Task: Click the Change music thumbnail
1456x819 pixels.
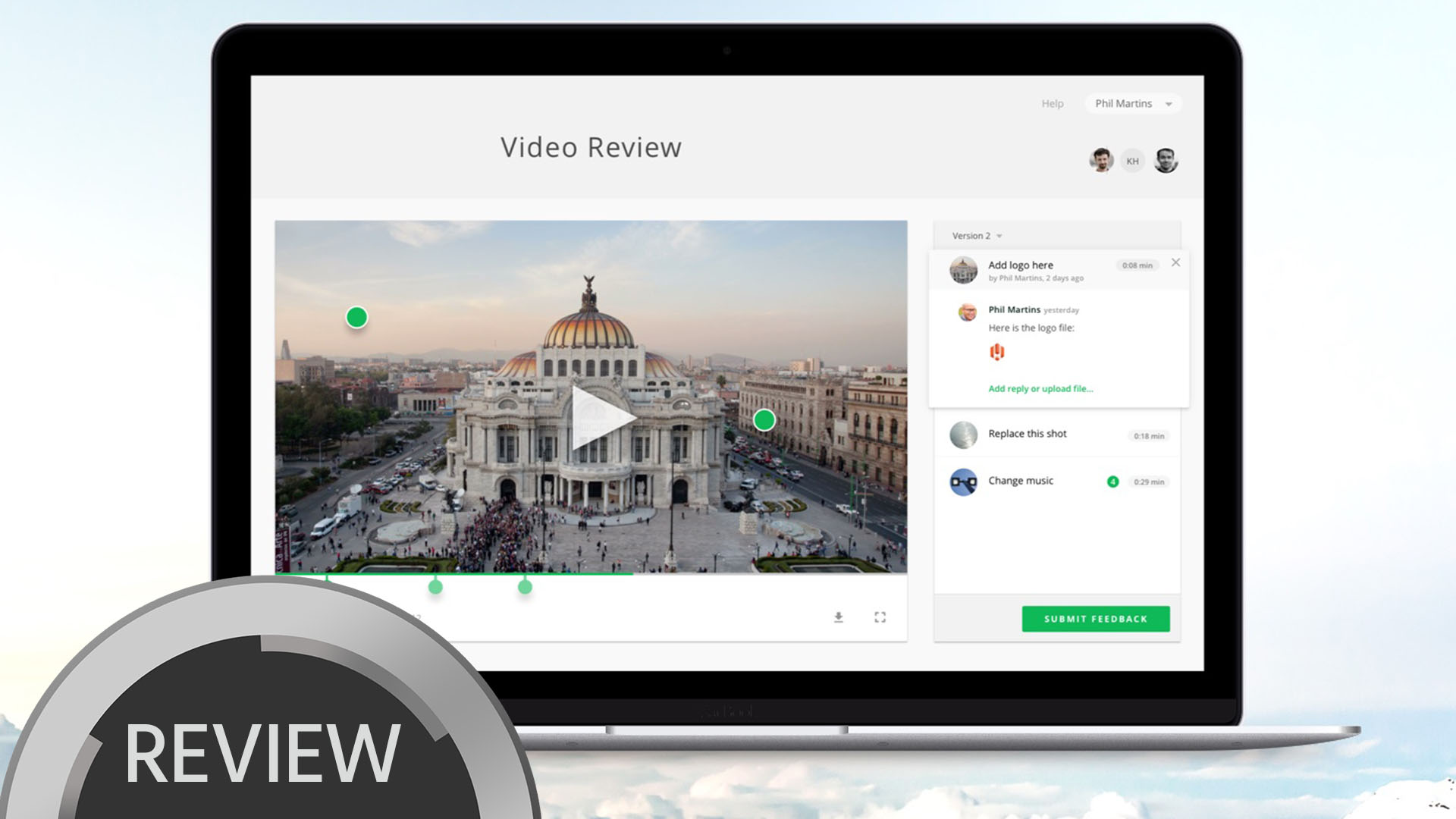Action: tap(963, 482)
